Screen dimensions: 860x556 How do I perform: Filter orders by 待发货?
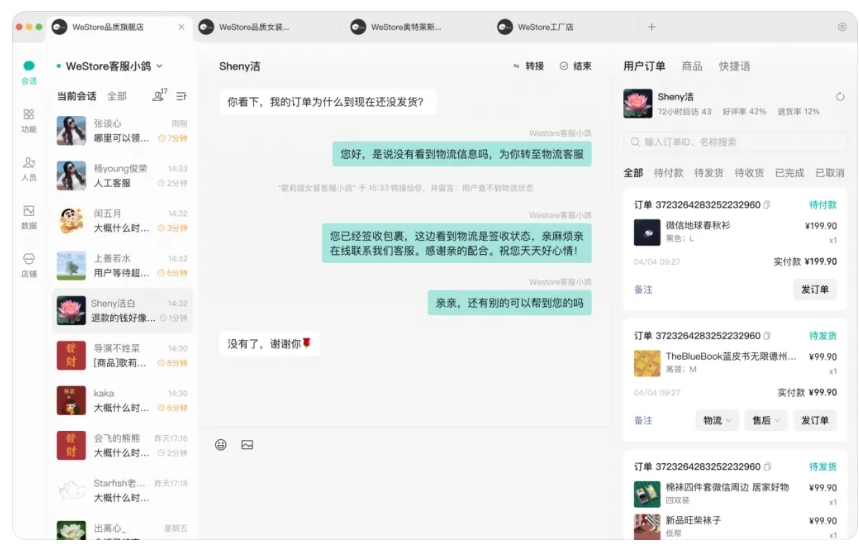pyautogui.click(x=709, y=173)
